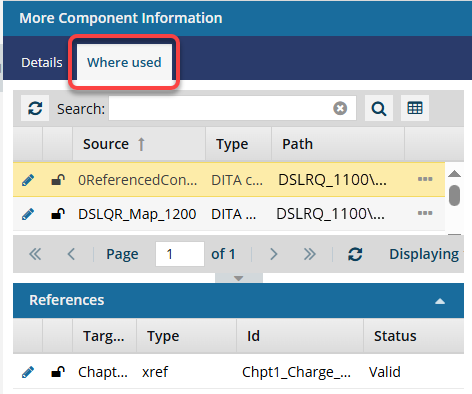Toggle the lock icon on the Chapt reference row
The image size is (472, 394).
click(x=58, y=372)
